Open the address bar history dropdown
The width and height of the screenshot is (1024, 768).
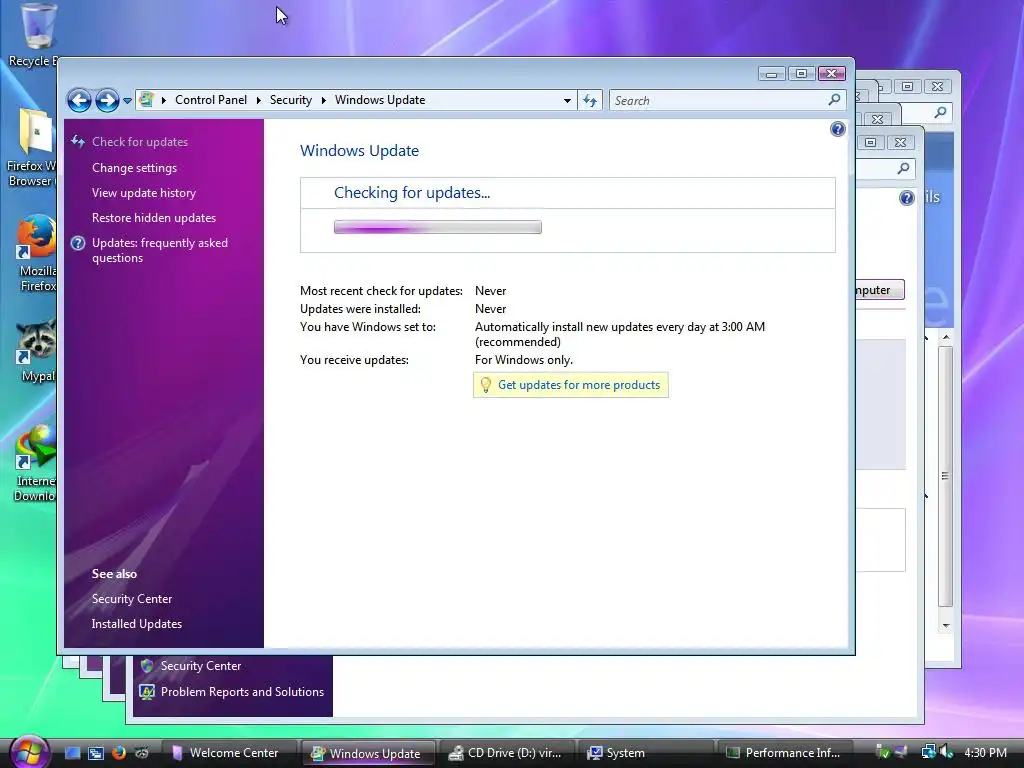tap(567, 101)
